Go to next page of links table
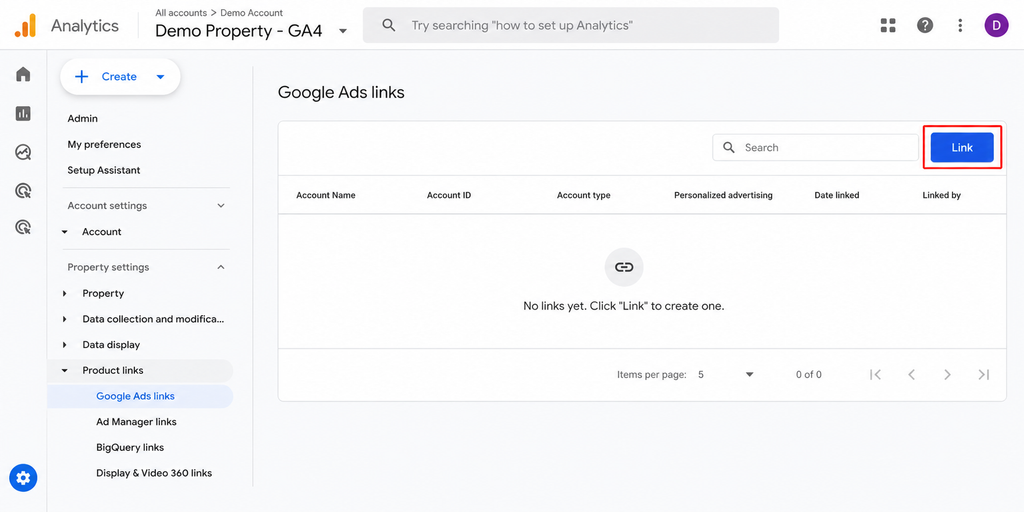The height and width of the screenshot is (512, 1024). [947, 375]
